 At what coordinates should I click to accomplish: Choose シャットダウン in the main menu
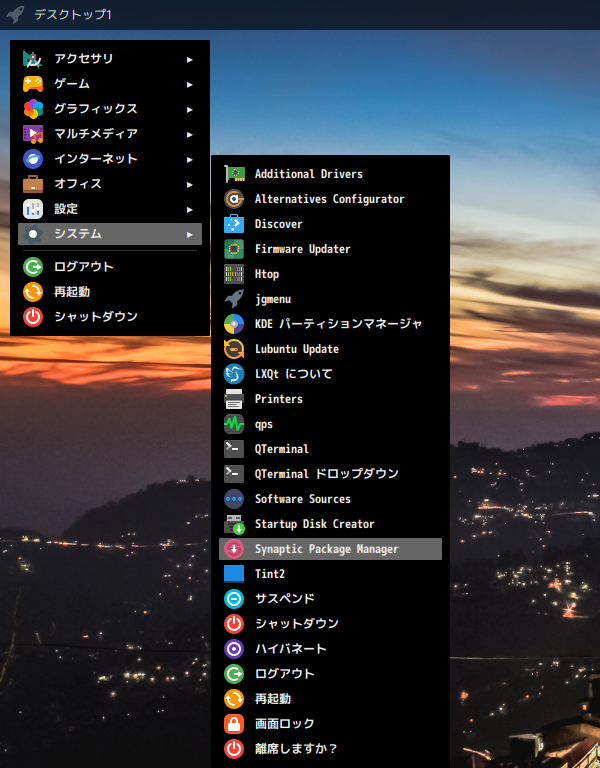click(110, 317)
